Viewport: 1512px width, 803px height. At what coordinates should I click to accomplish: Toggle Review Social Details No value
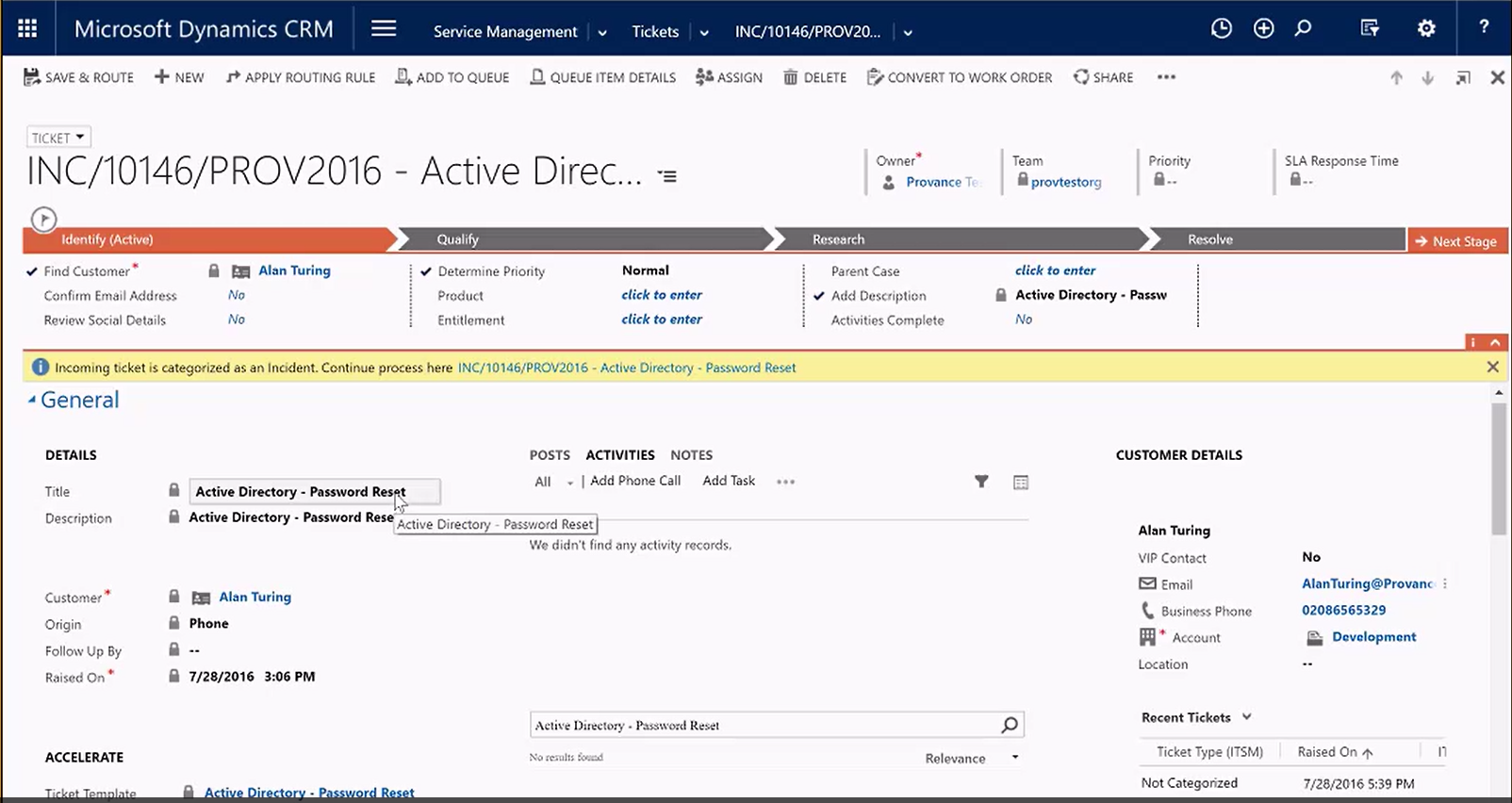click(x=237, y=320)
